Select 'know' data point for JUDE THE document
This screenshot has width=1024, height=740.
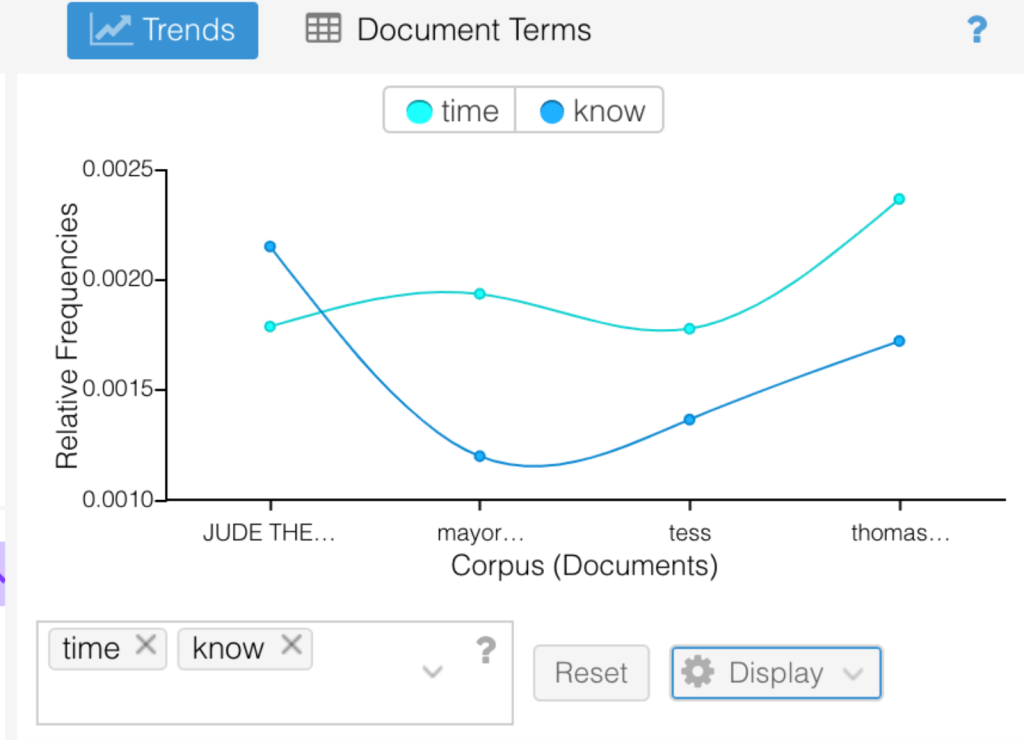270,246
